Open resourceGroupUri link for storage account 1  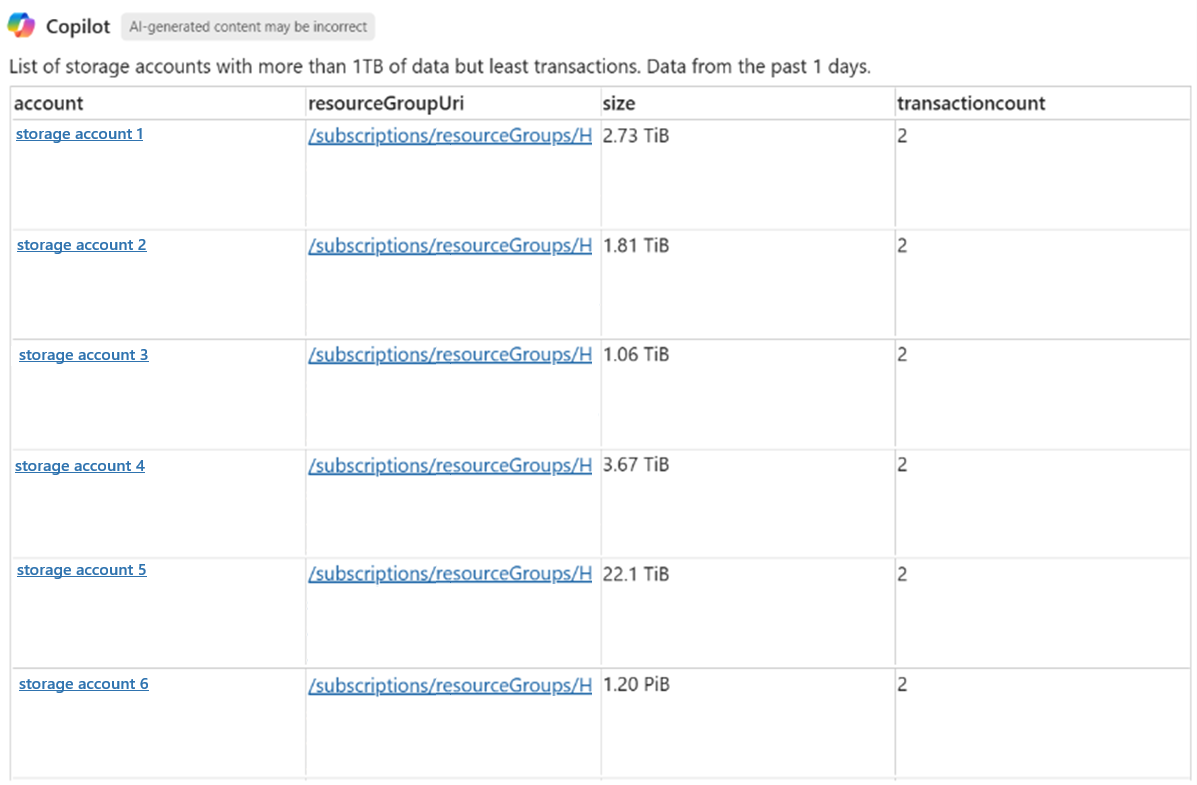[449, 135]
